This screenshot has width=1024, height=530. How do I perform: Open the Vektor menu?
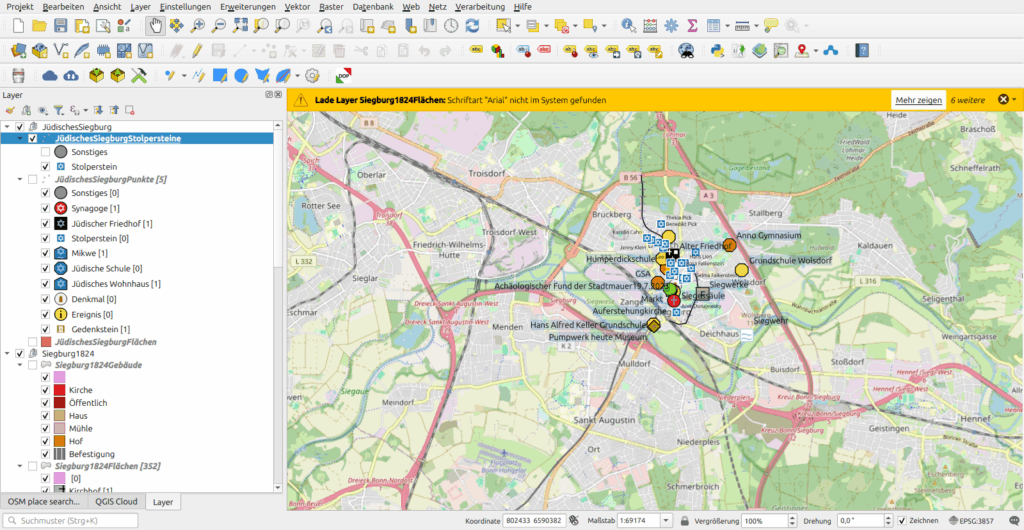coord(297,6)
